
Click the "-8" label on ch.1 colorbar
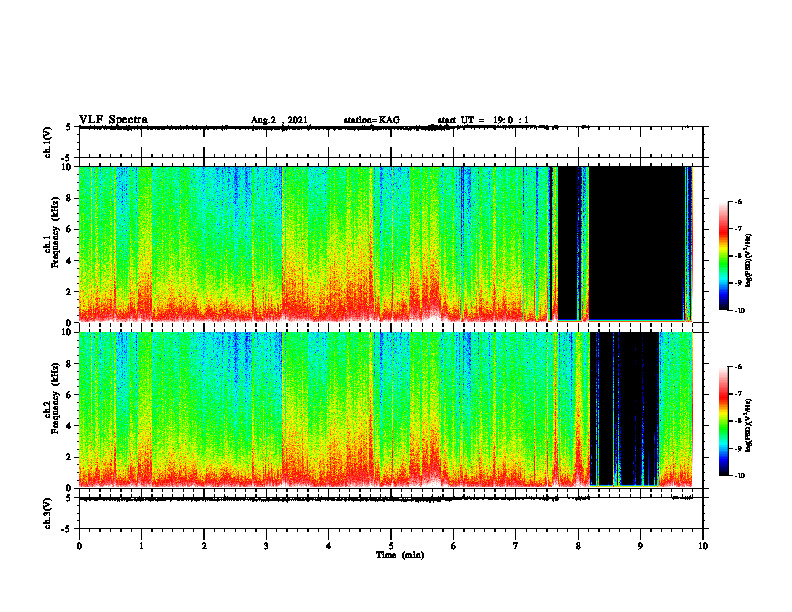click(x=738, y=256)
